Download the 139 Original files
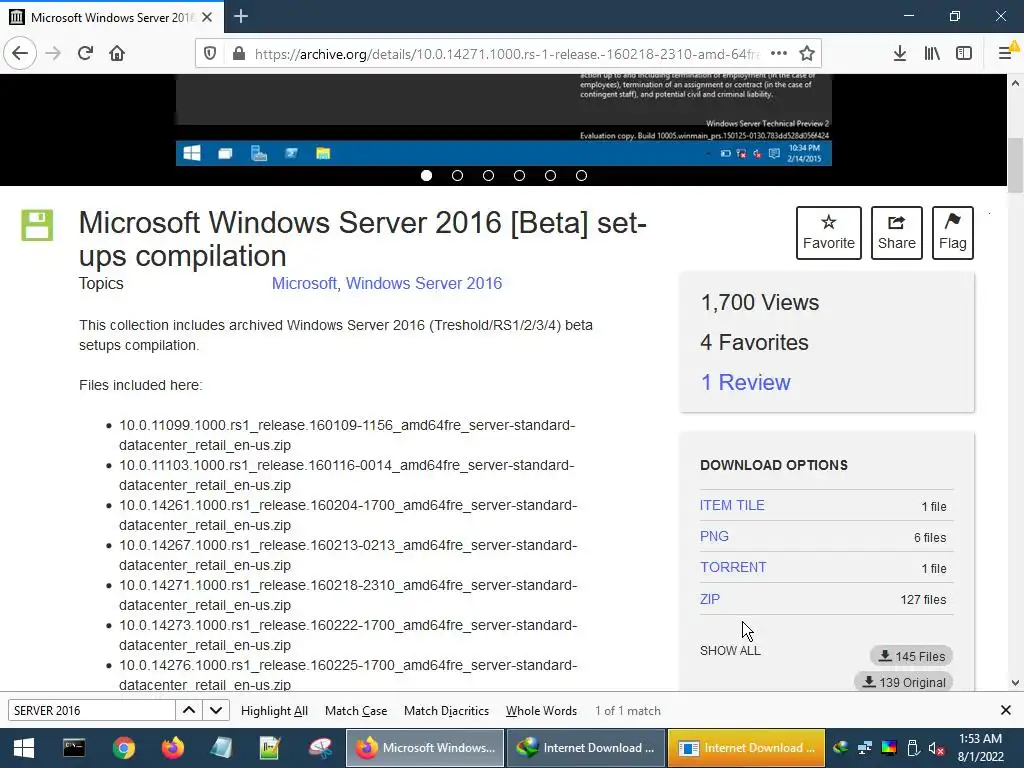The height and width of the screenshot is (768, 1024). [x=904, y=682]
